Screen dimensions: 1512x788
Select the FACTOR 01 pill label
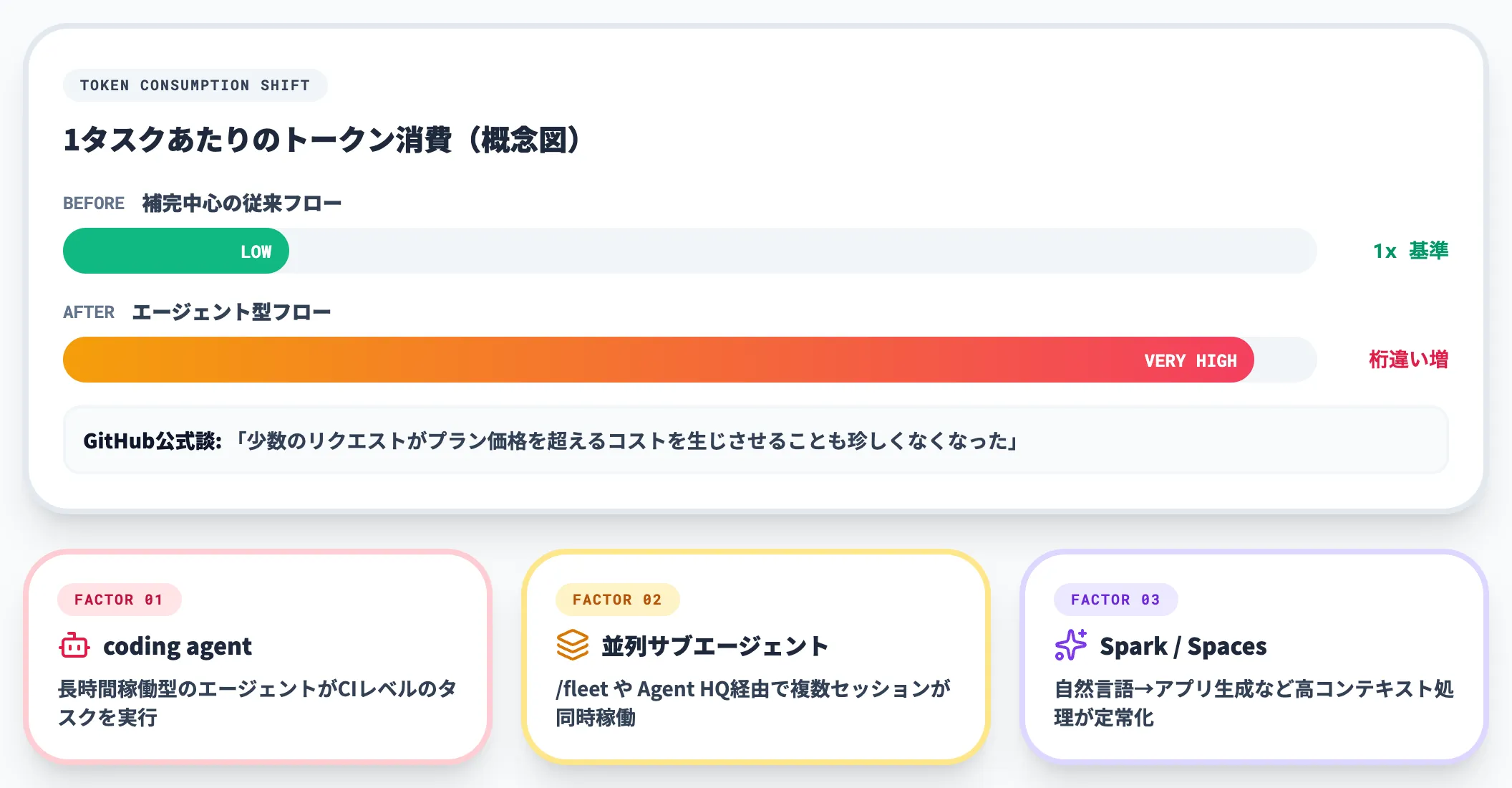[x=119, y=600]
